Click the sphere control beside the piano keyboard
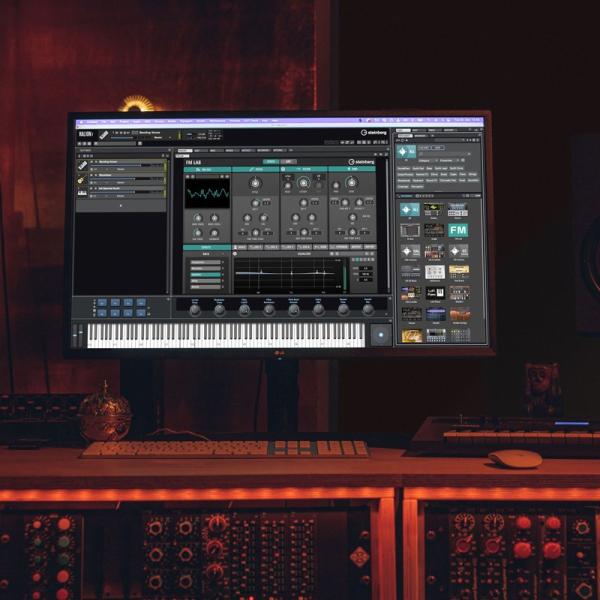 (379, 335)
